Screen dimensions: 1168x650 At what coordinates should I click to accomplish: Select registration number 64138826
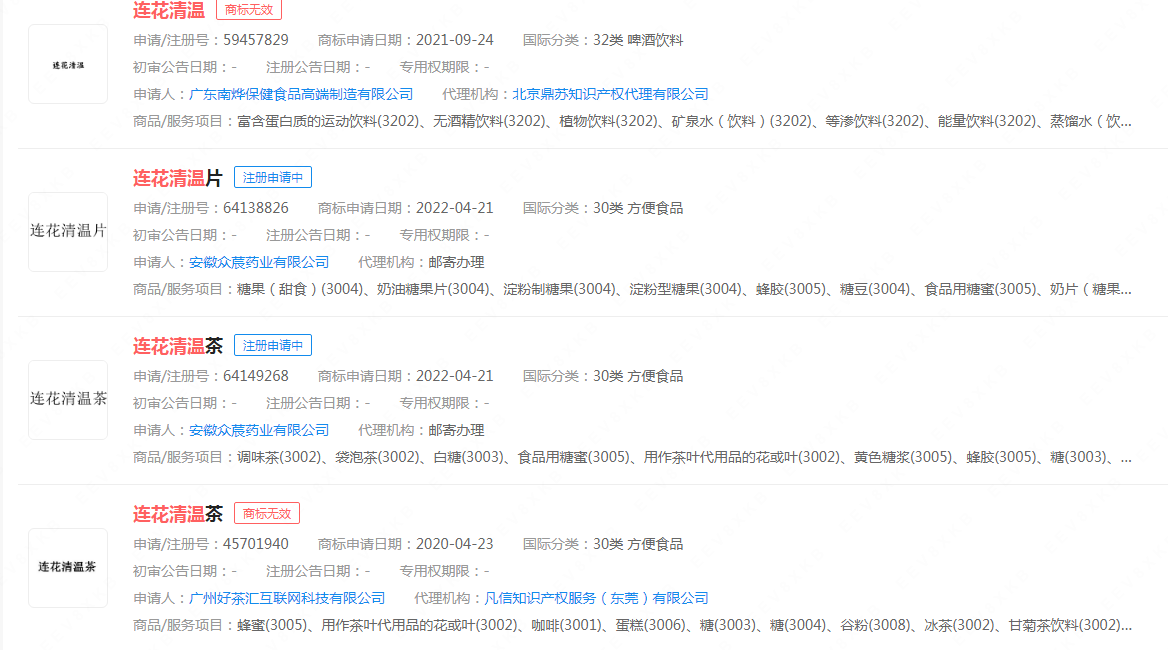click(256, 208)
